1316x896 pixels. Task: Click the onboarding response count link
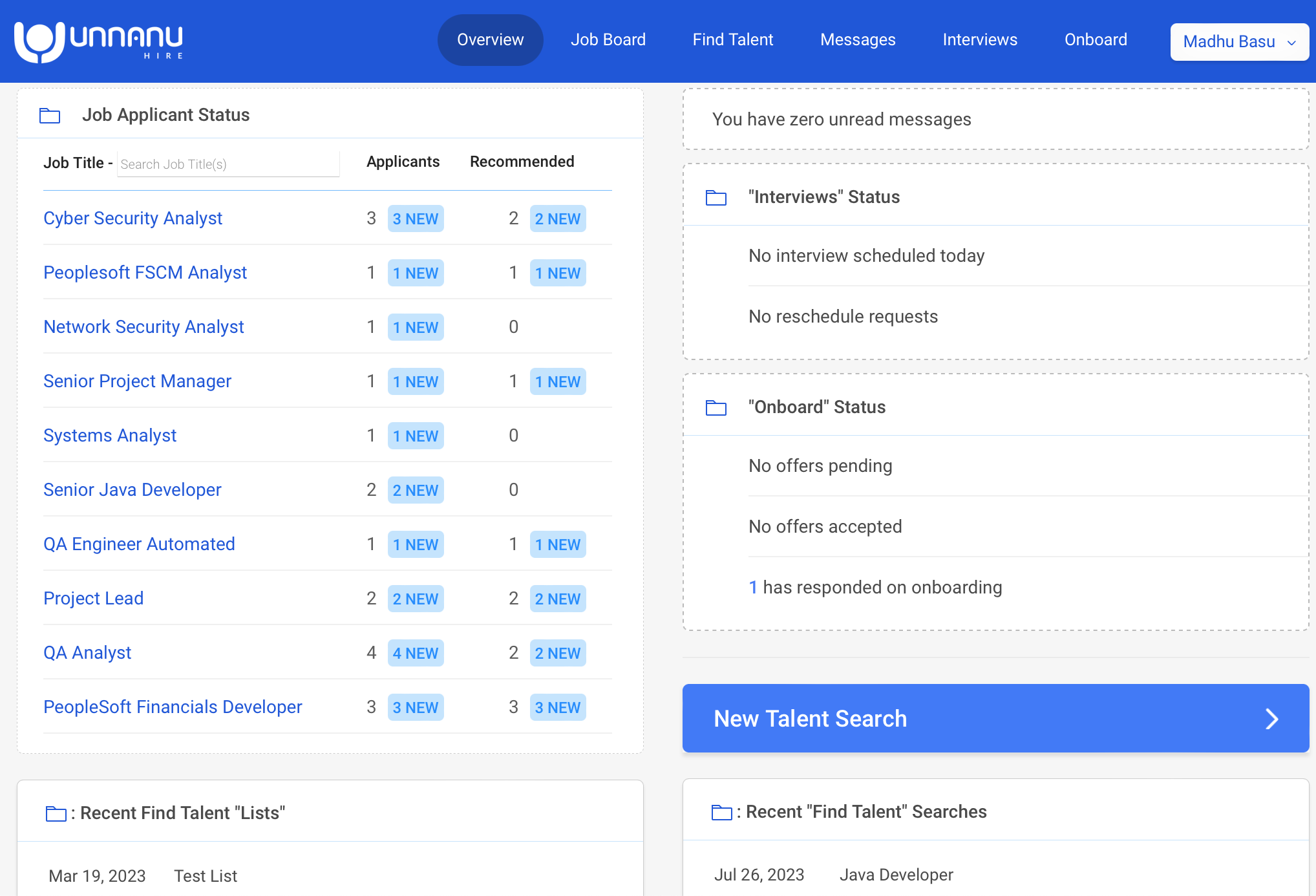coord(754,587)
